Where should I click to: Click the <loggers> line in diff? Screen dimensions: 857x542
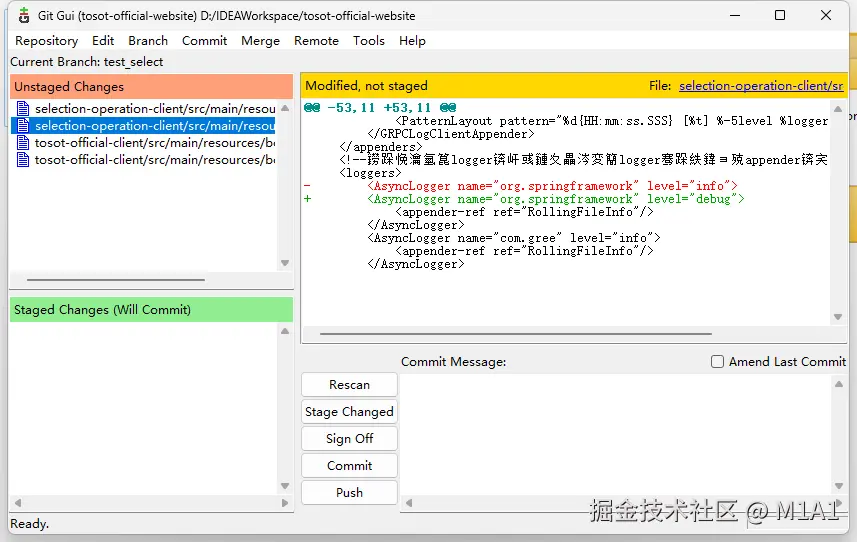pyautogui.click(x=370, y=173)
